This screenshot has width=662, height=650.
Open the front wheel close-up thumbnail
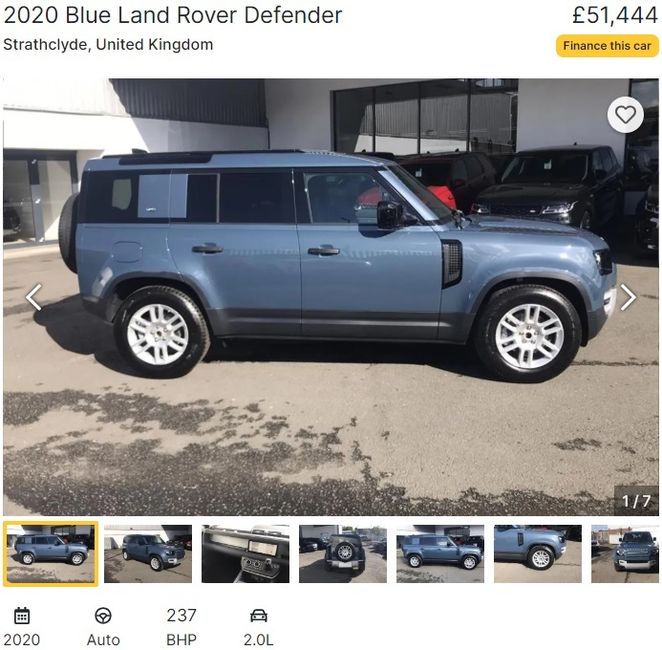coord(537,554)
